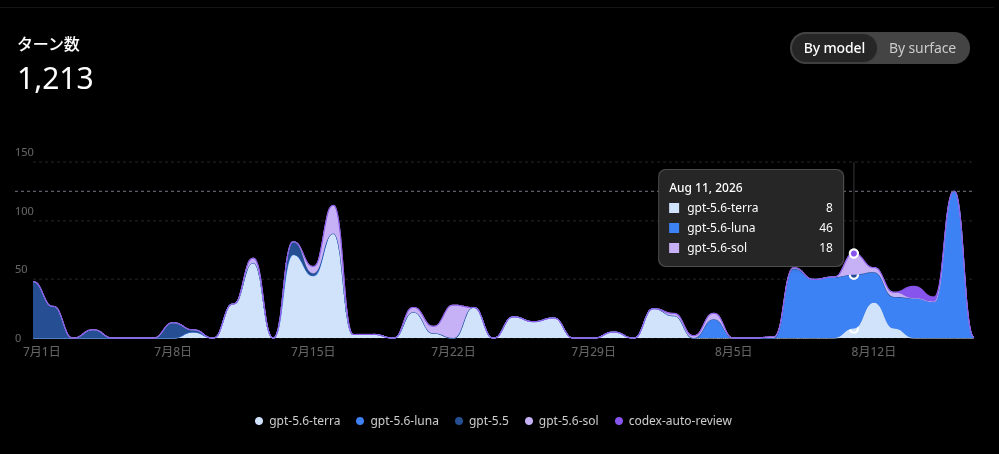Toggle gpt-5.6-luna legend dot
Screen dimensions: 999x454
[360, 421]
